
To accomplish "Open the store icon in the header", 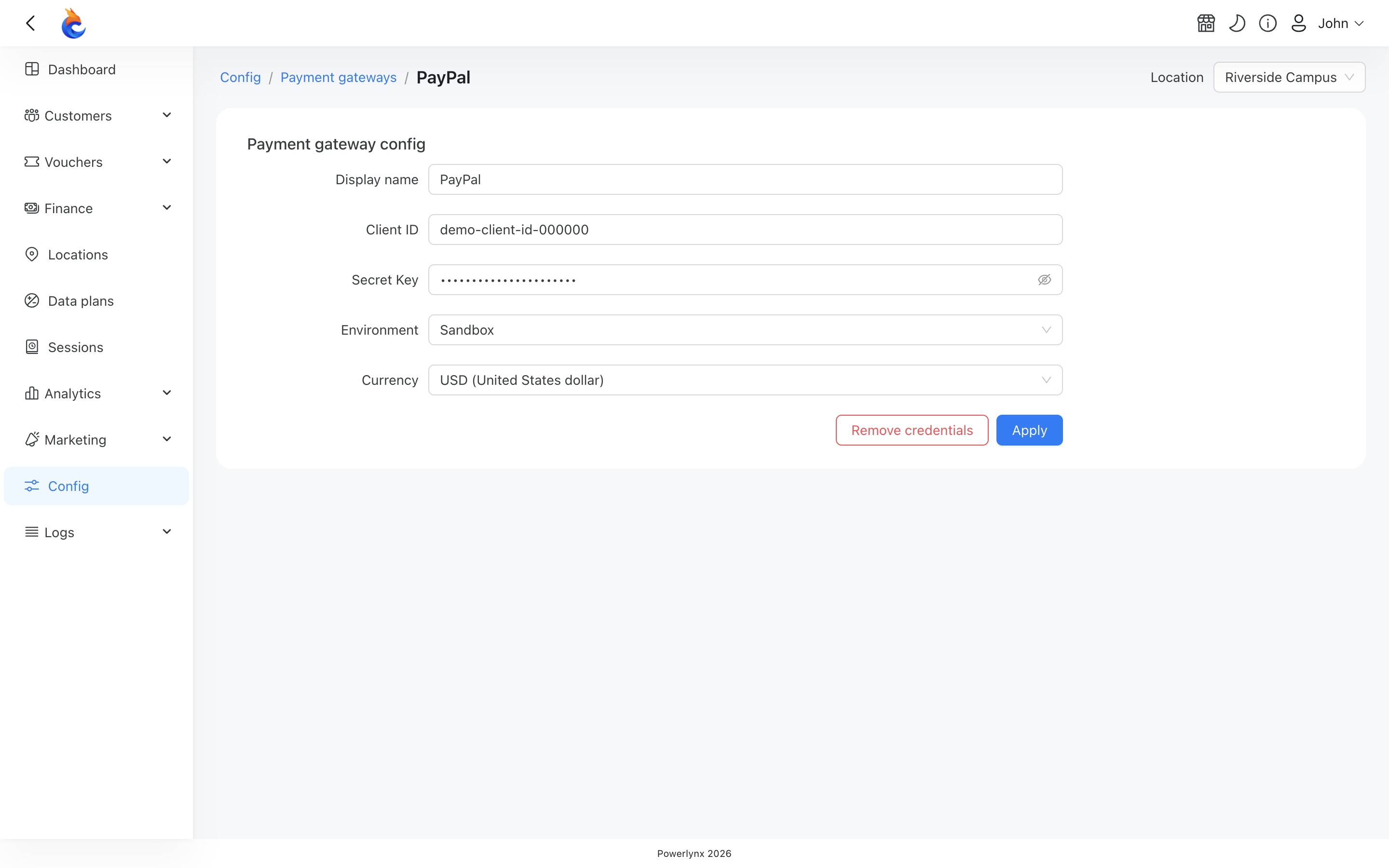I will (1206, 23).
